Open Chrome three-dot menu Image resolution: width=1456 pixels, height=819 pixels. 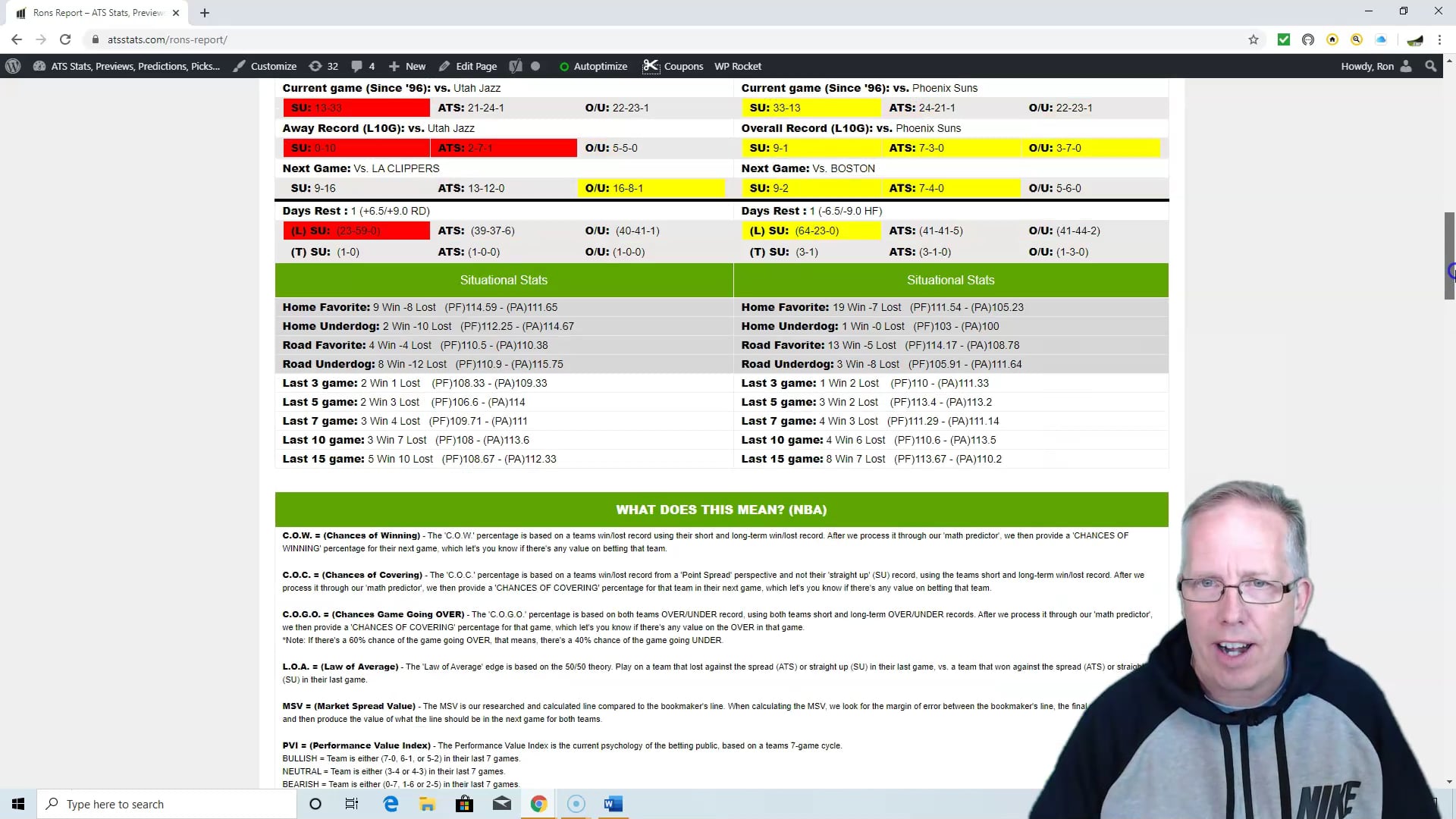pos(1439,39)
